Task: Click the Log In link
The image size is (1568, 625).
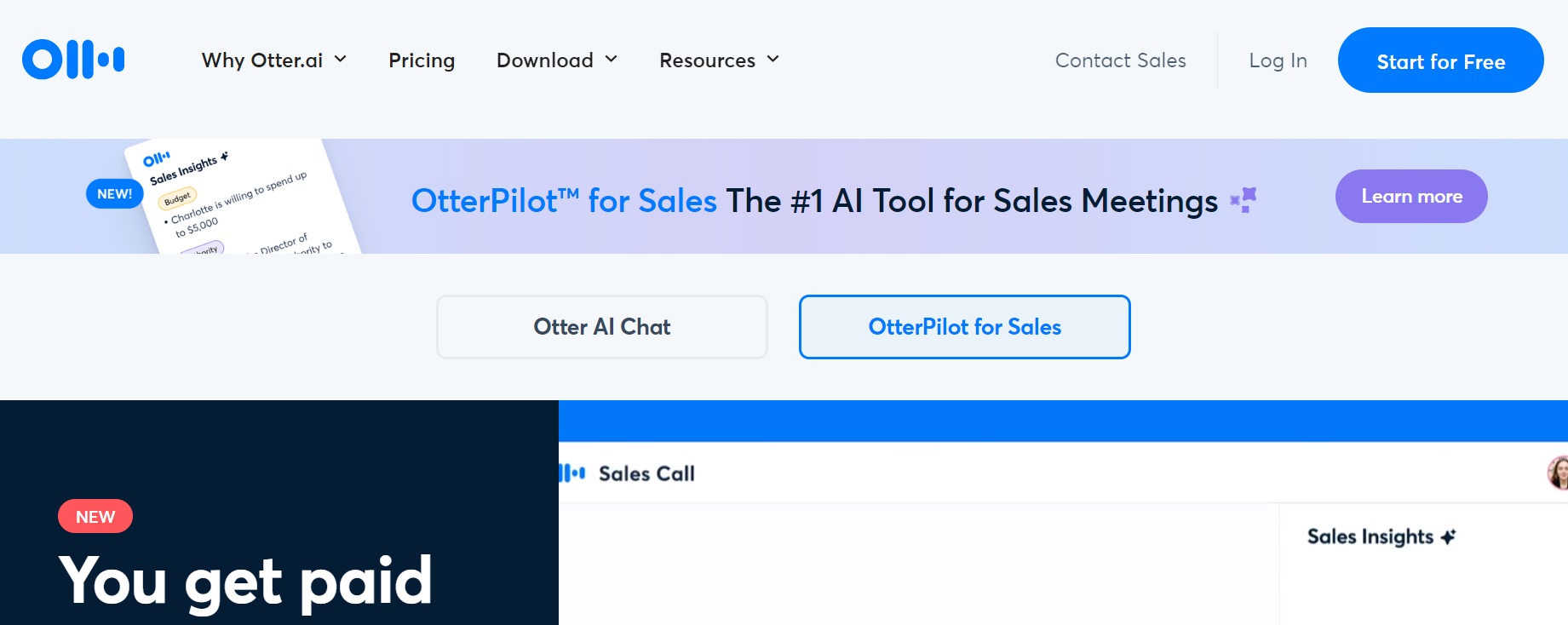Action: pos(1278,60)
